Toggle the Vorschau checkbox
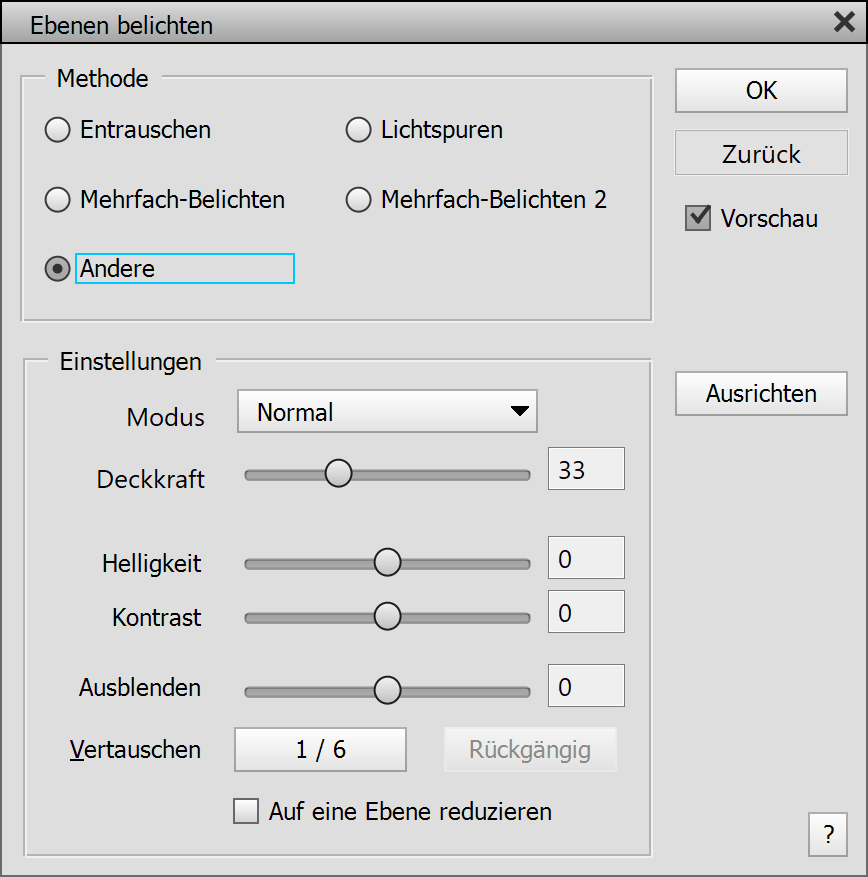Screen dimensions: 868x877 pyautogui.click(x=698, y=218)
